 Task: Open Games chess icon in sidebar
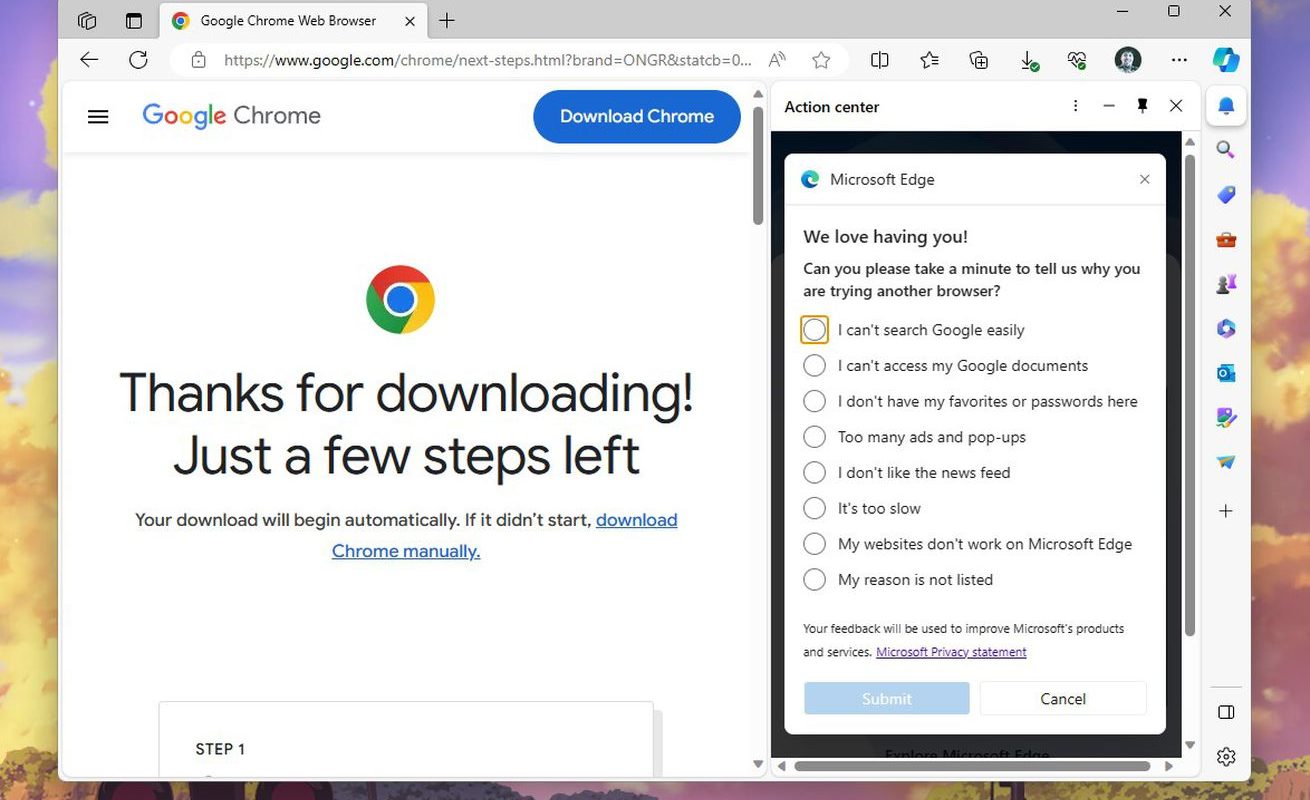pos(1226,284)
